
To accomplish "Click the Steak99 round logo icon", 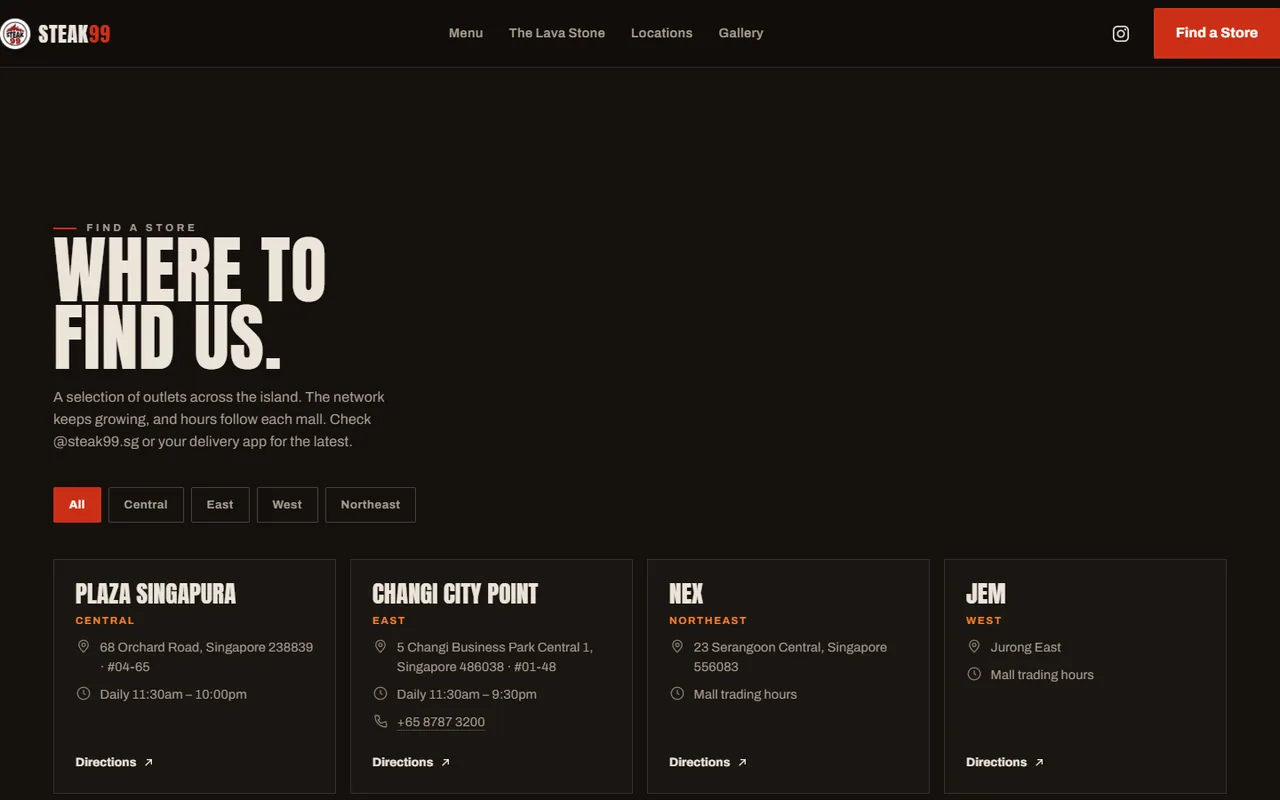I will point(14,34).
